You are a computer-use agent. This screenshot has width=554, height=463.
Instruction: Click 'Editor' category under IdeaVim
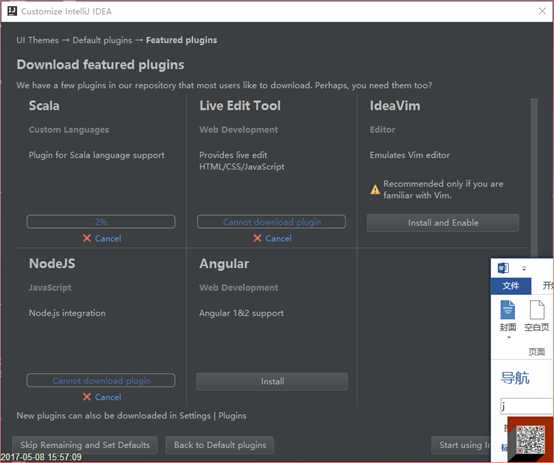[x=382, y=130]
